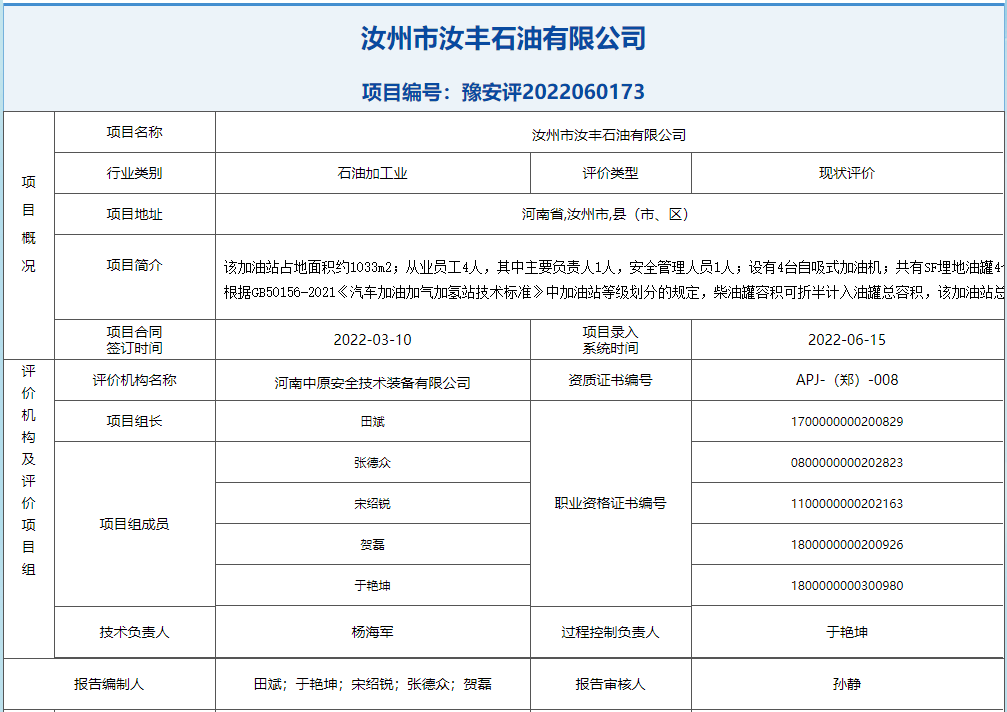This screenshot has height=712, width=1007.
Task: Click the 项目组成员 label
Action: pos(135,524)
